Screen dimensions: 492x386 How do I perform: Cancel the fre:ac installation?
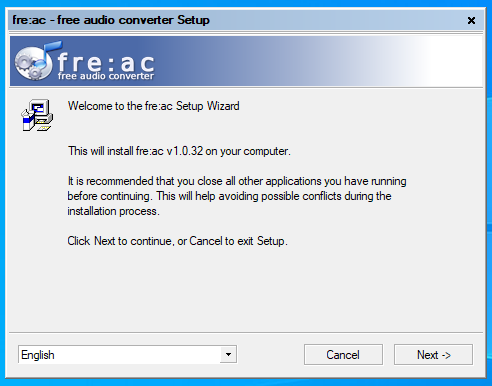pos(343,355)
